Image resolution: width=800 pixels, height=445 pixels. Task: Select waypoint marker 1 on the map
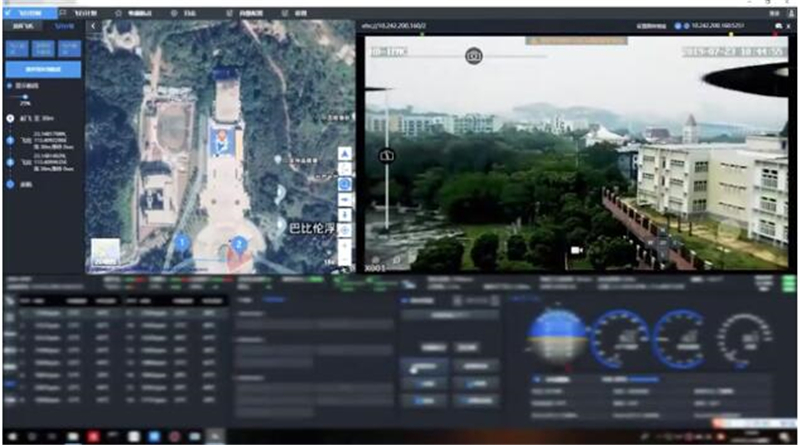pos(182,243)
